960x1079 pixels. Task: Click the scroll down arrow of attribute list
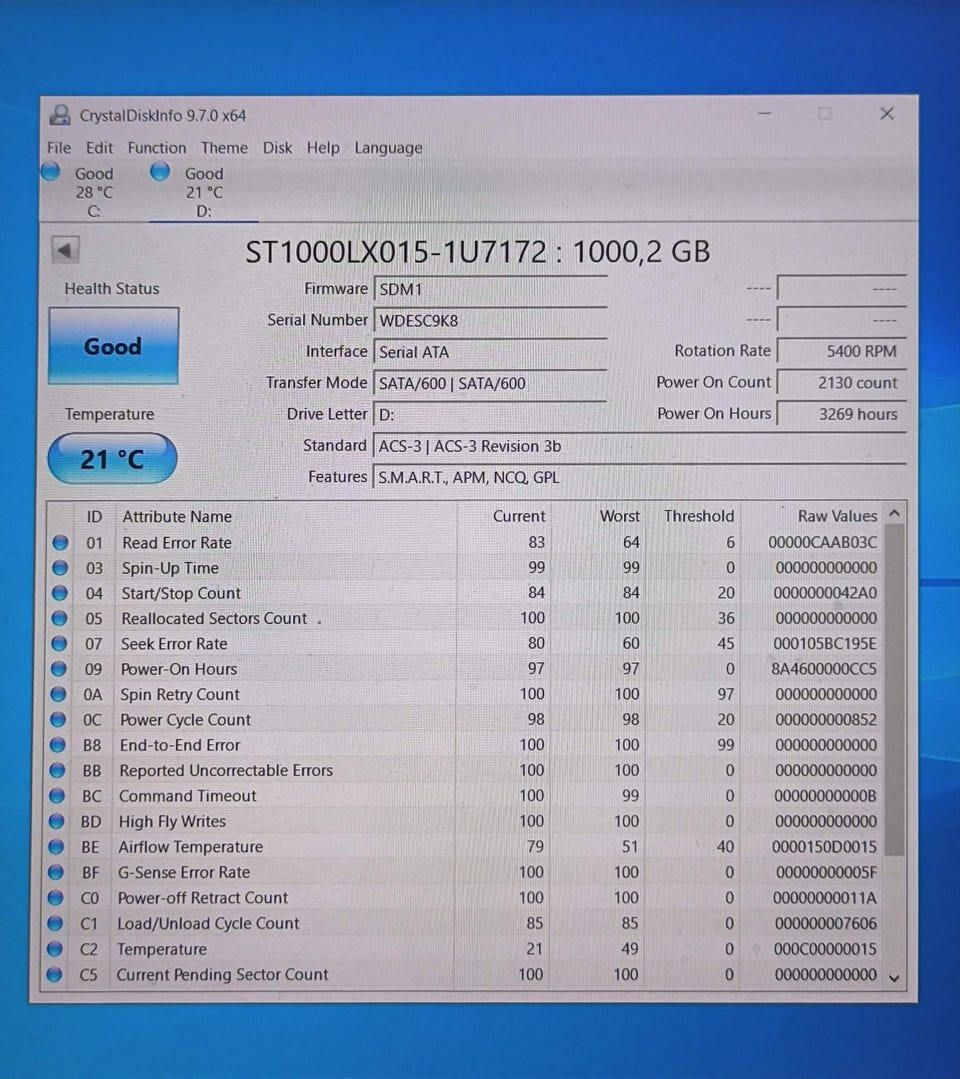pyautogui.click(x=894, y=978)
